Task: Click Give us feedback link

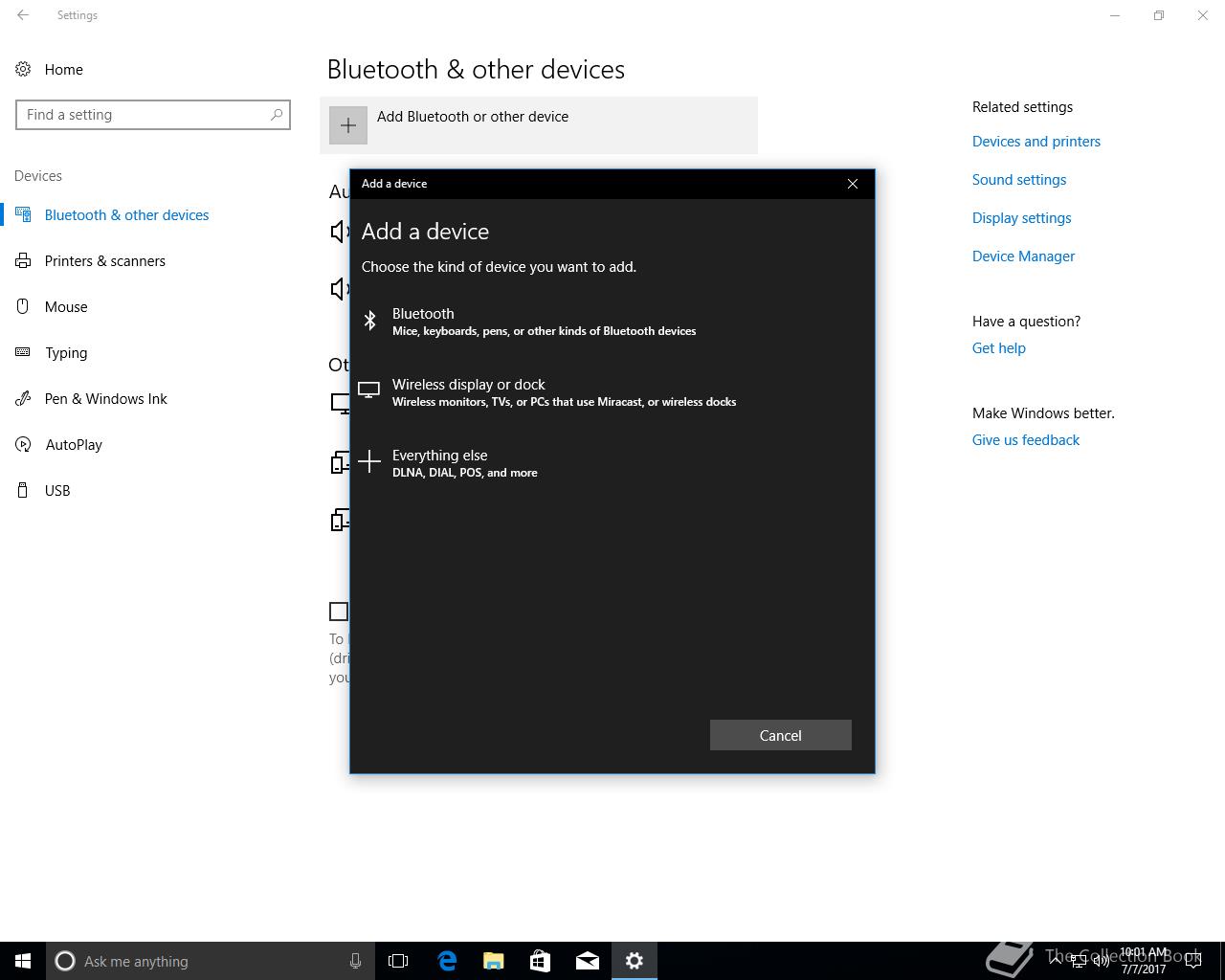Action: click(1026, 440)
